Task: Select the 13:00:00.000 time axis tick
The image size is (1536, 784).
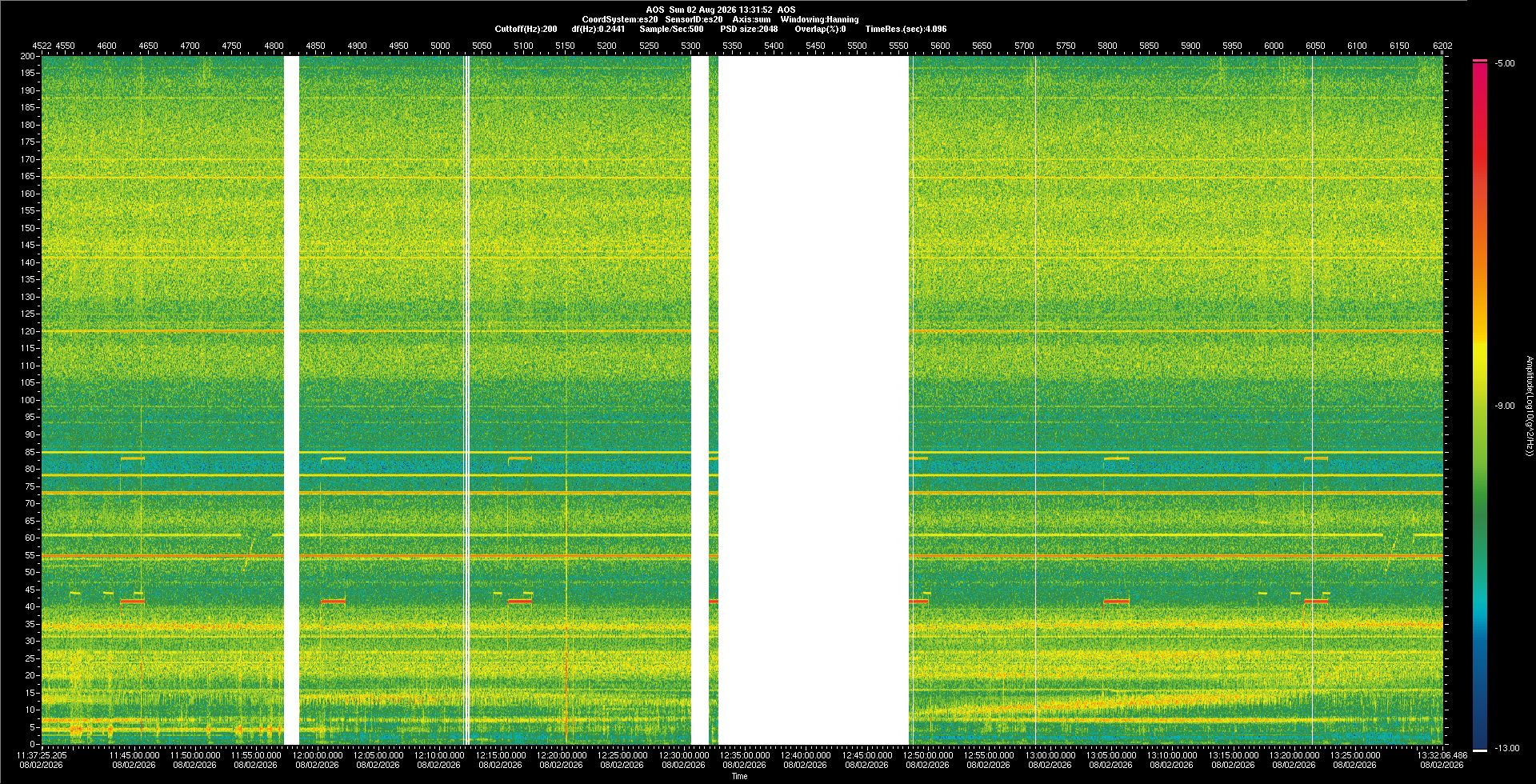Action: (x=1050, y=754)
